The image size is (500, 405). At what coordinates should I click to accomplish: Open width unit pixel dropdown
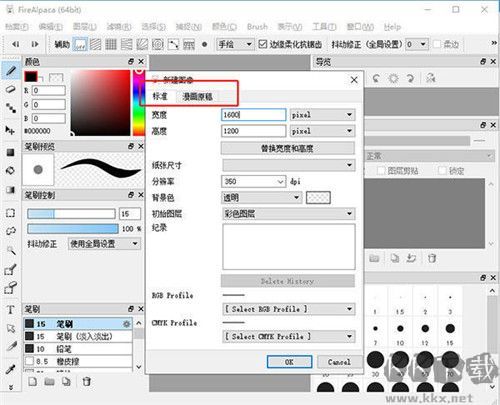pos(322,115)
